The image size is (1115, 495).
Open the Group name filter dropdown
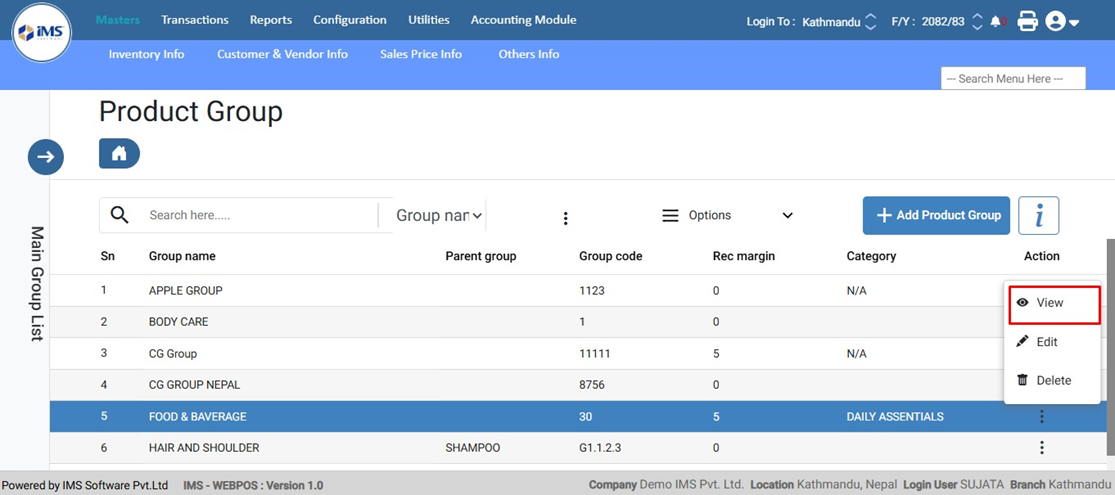click(439, 215)
